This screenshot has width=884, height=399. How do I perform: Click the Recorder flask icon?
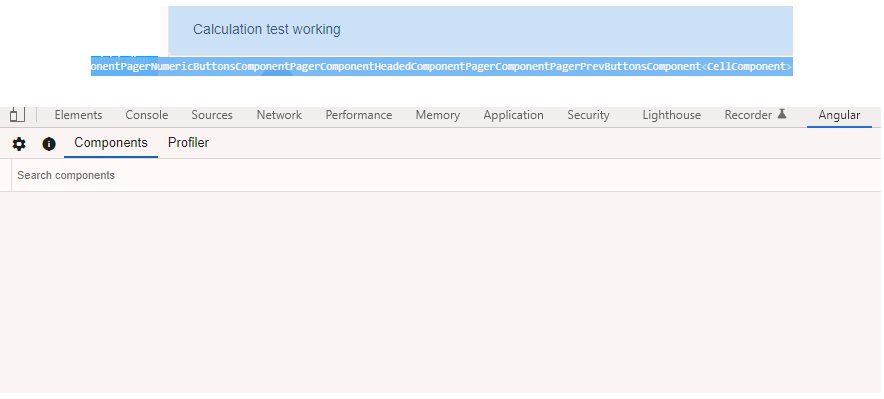pyautogui.click(x=781, y=114)
